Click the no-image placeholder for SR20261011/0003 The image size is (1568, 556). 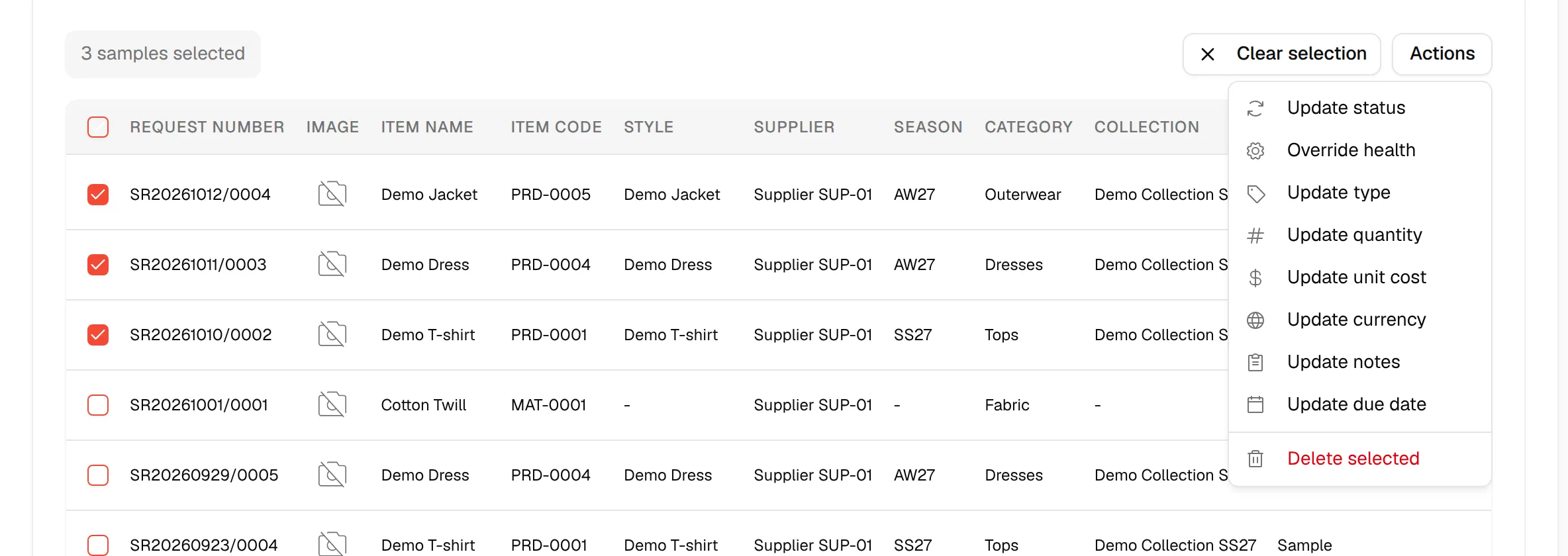tap(332, 264)
